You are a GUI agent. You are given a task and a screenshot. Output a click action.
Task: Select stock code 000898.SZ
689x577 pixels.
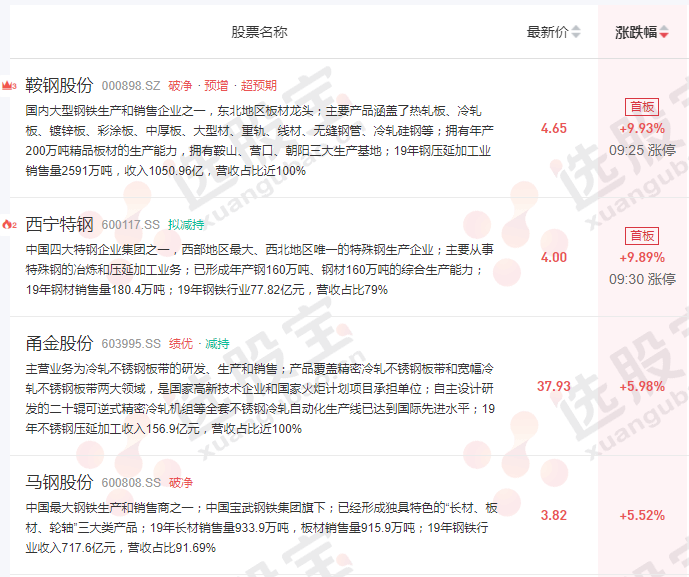(131, 86)
